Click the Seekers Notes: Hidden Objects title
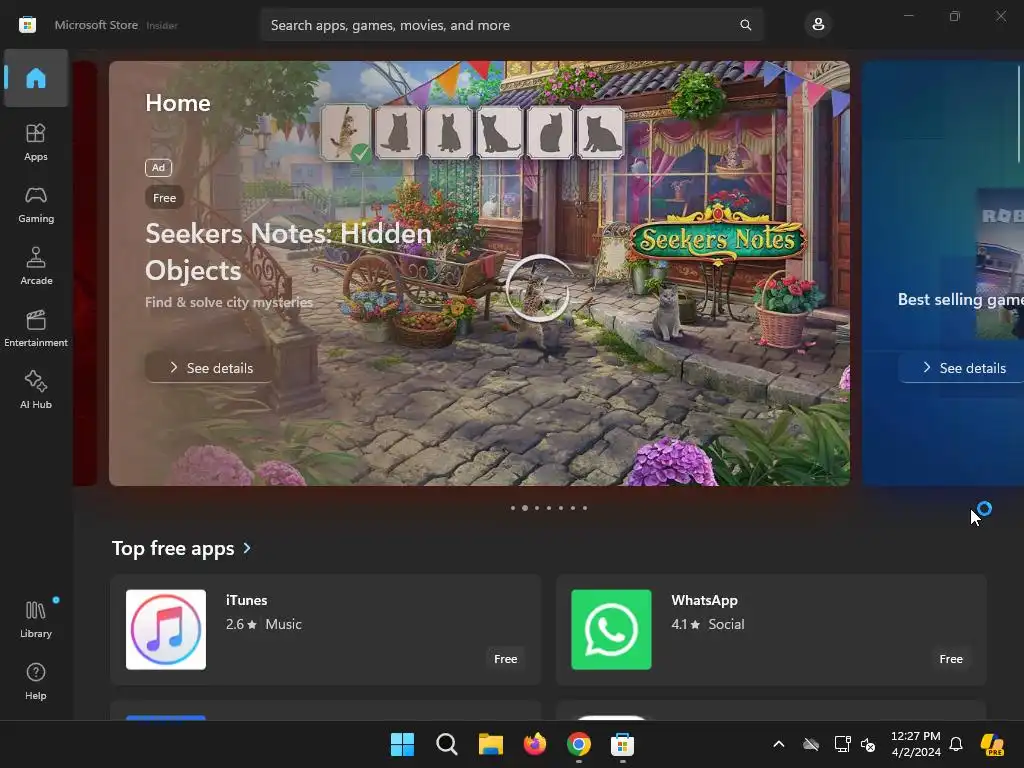The width and height of the screenshot is (1024, 768). [x=288, y=251]
